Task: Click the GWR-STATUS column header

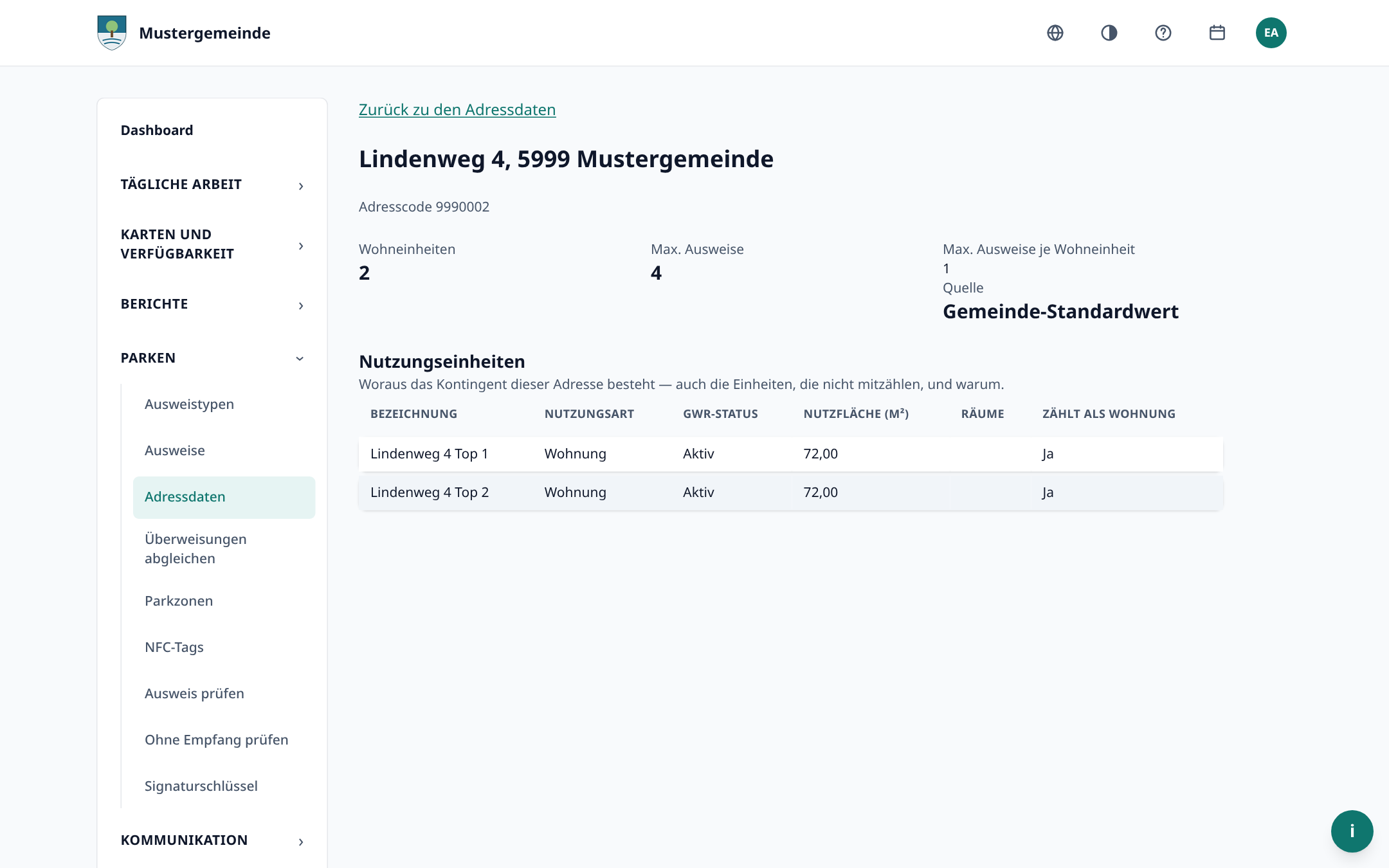Action: tap(720, 414)
